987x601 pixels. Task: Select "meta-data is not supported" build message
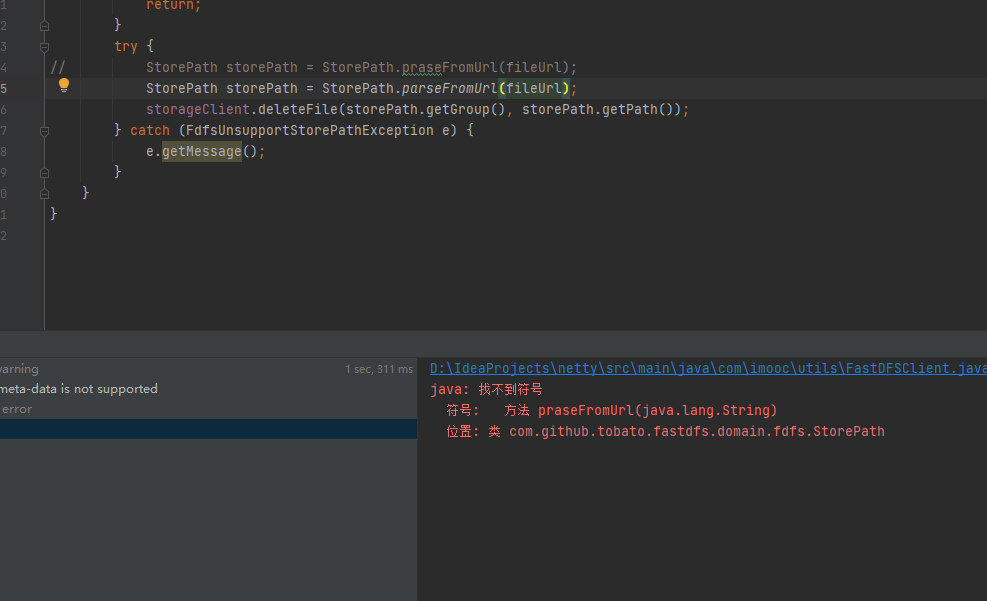click(79, 389)
